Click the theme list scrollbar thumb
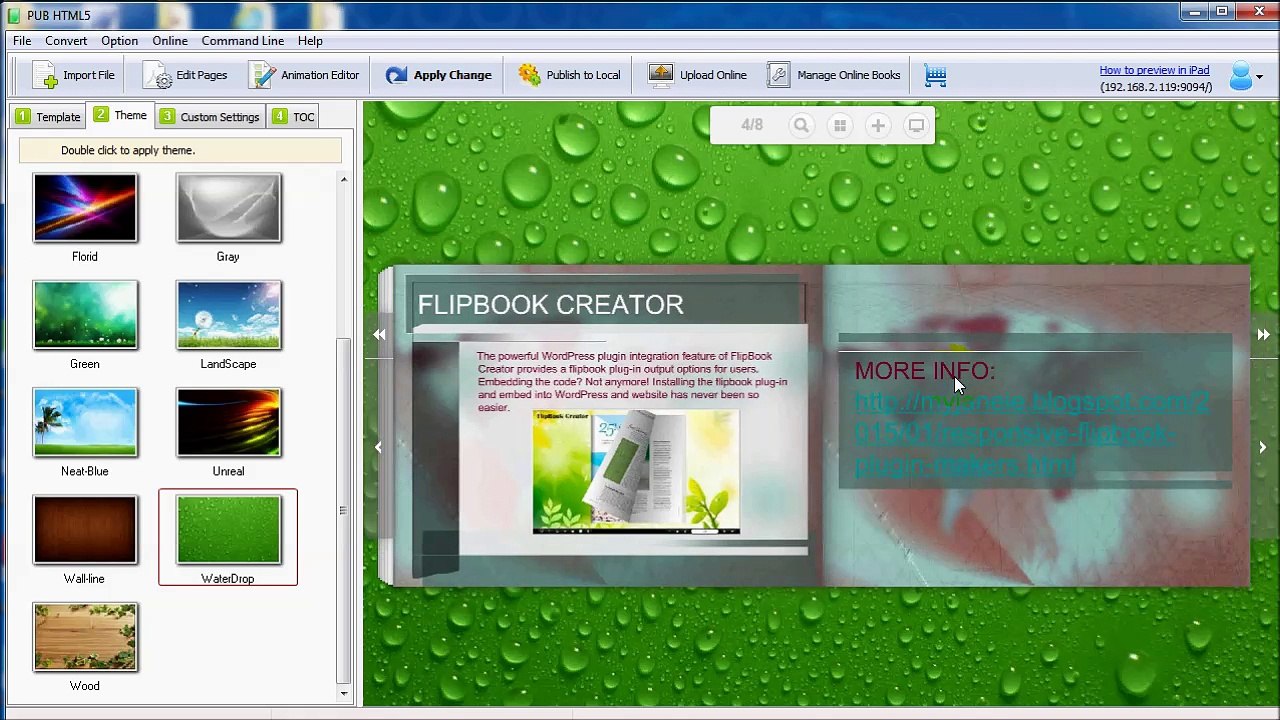1280x720 pixels. [x=344, y=510]
